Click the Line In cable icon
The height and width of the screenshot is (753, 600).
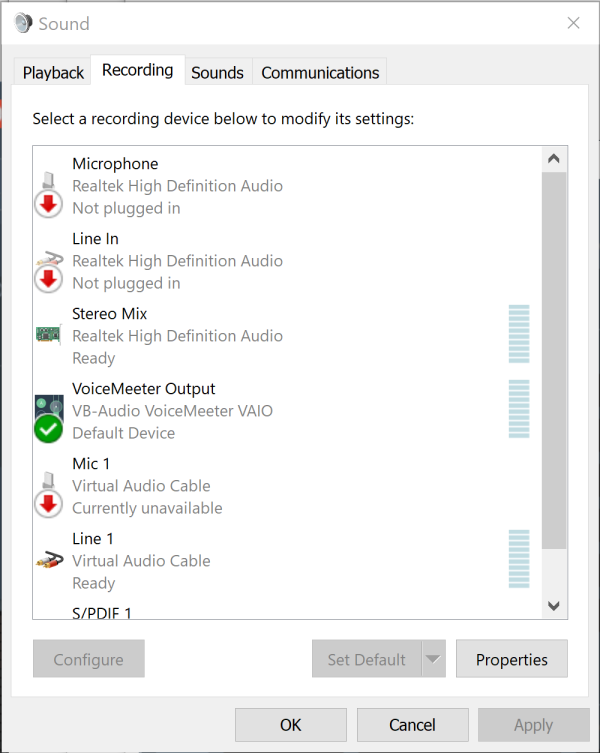(49, 271)
